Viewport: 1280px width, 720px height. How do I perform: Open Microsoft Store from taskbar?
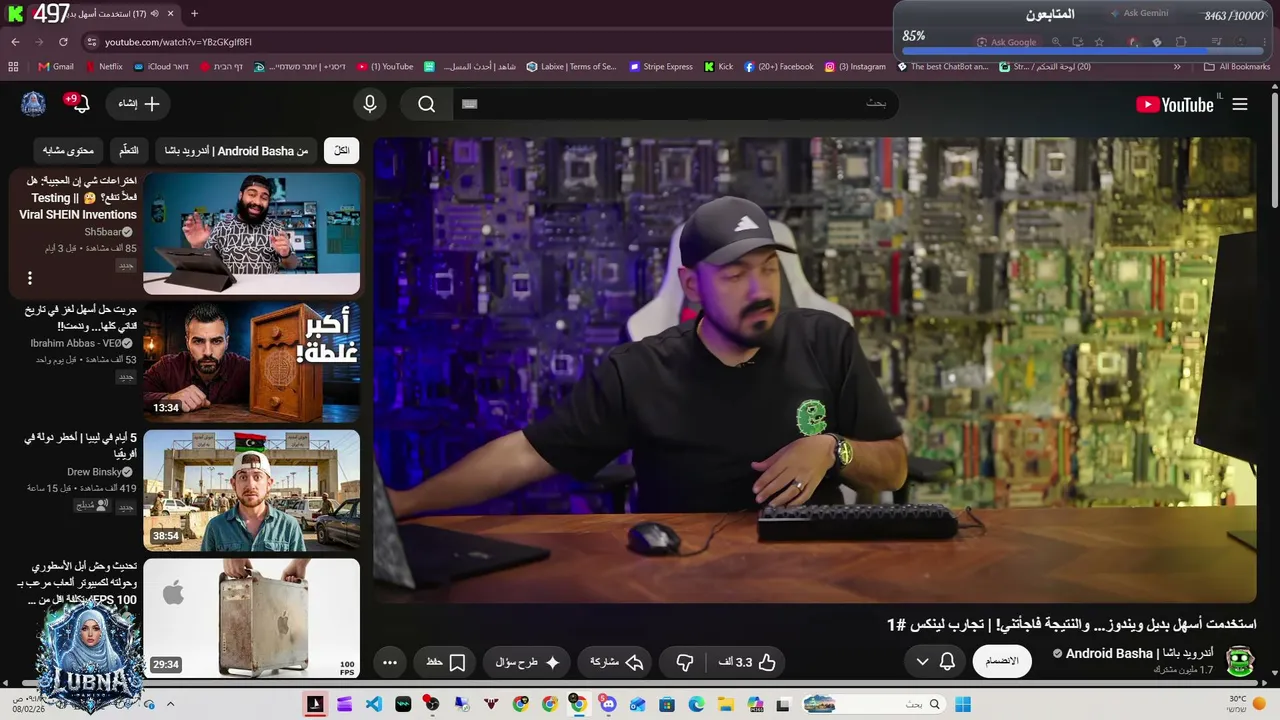coord(667,704)
